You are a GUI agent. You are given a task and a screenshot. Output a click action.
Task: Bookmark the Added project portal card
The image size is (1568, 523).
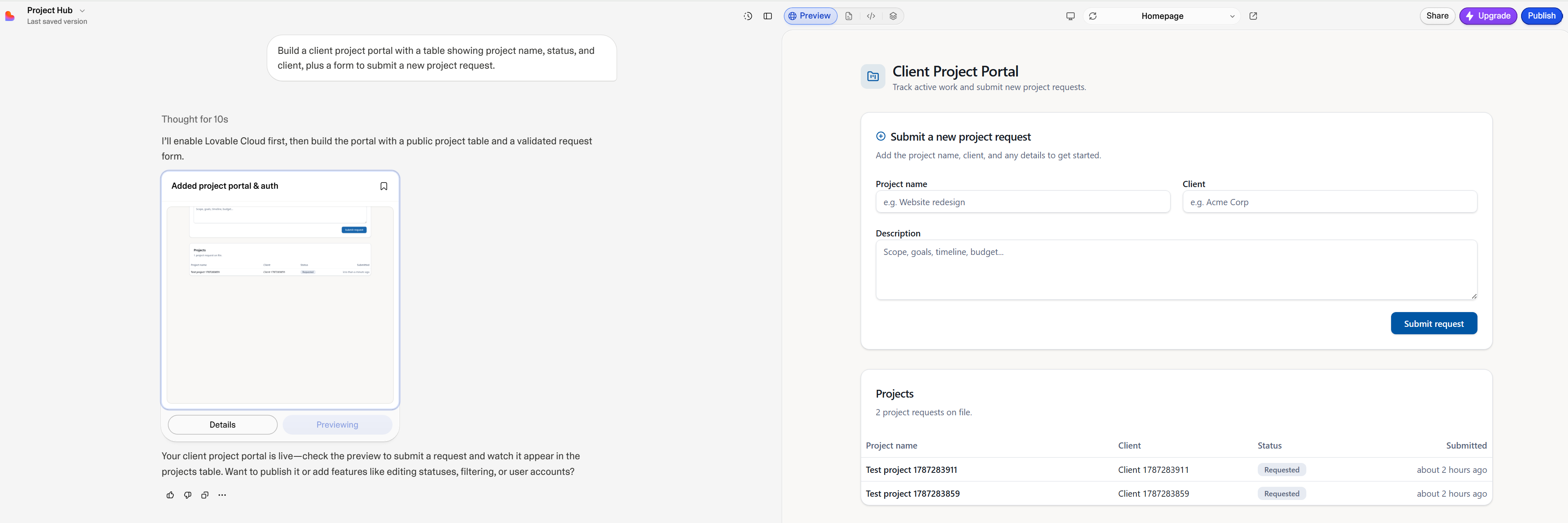pos(383,186)
